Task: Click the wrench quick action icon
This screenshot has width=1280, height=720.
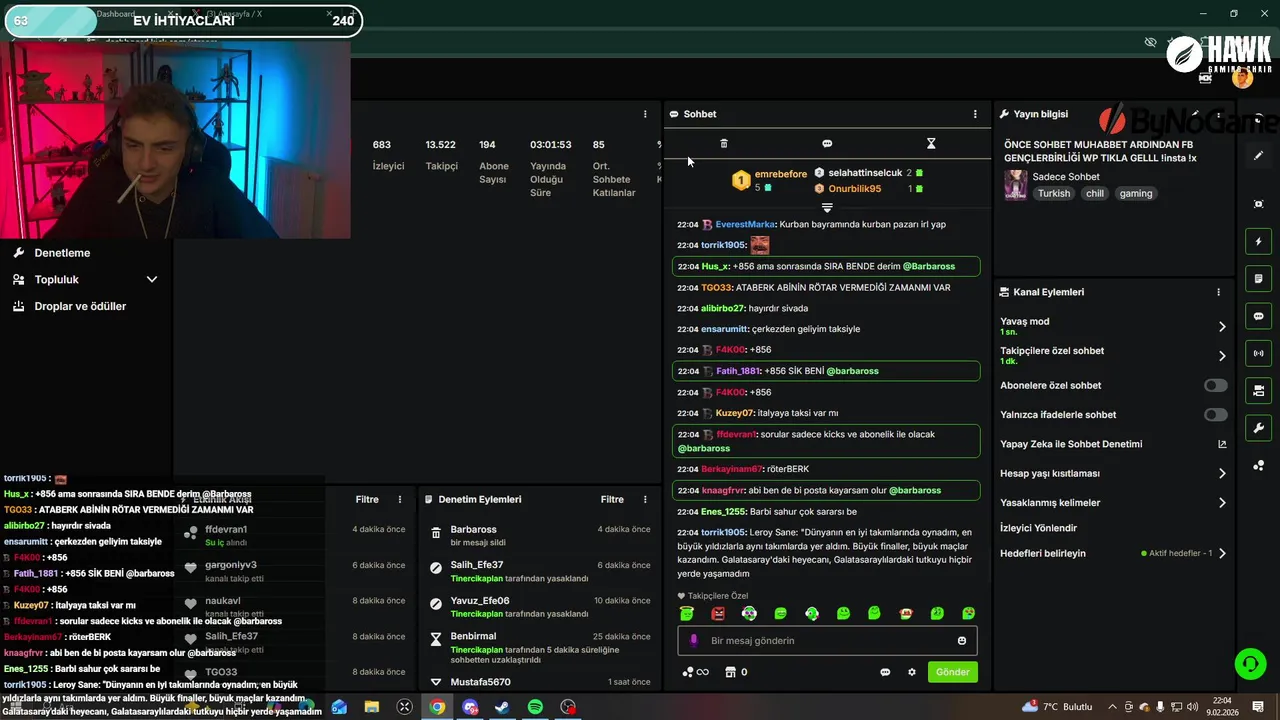Action: tap(1259, 428)
